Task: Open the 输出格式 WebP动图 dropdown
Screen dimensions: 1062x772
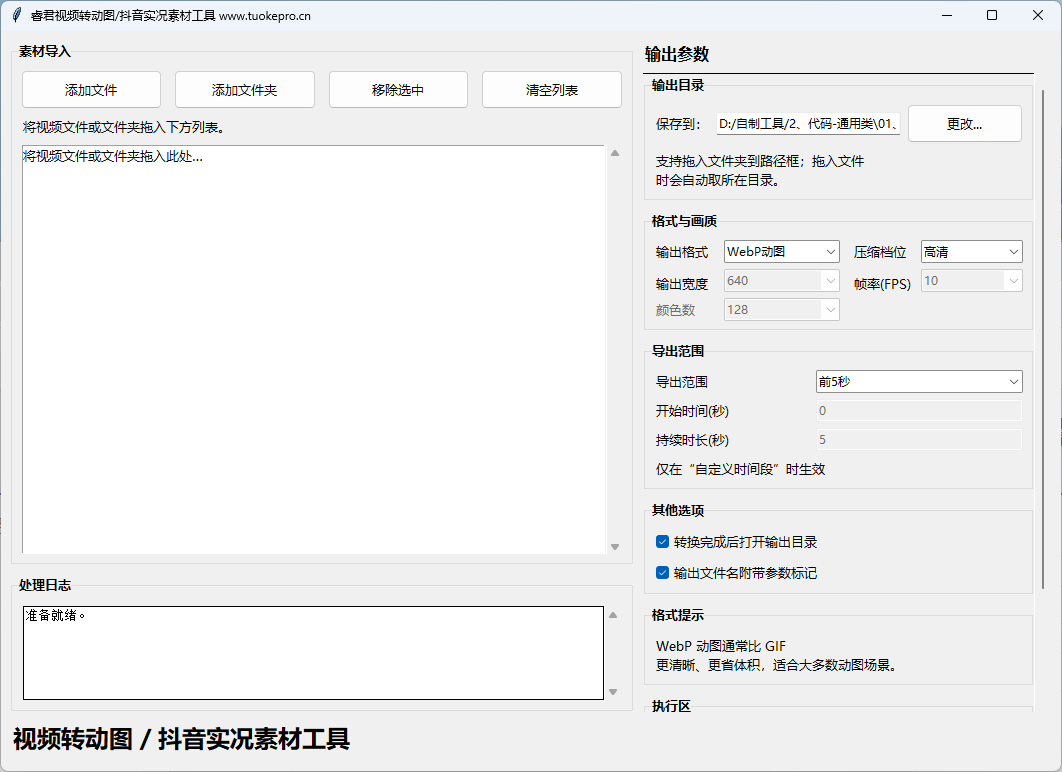Action: click(x=781, y=252)
